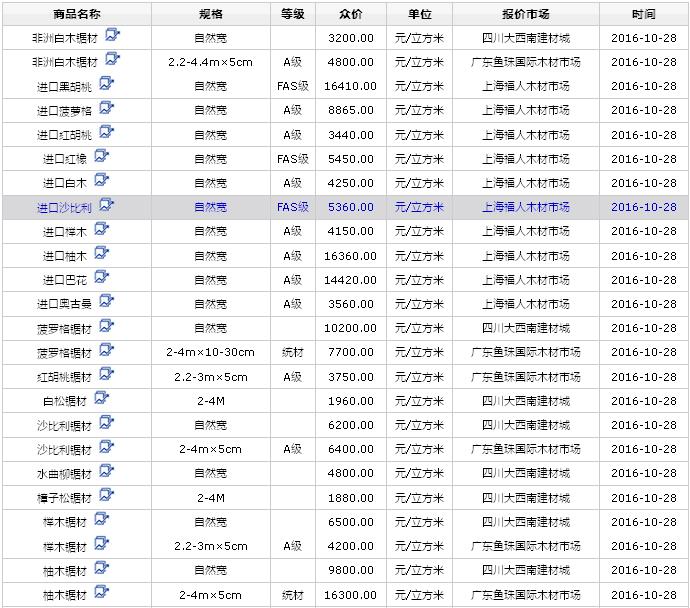This screenshot has width=690, height=608.
Task: Select the 进口沙比利 product name link
Action: [65, 208]
